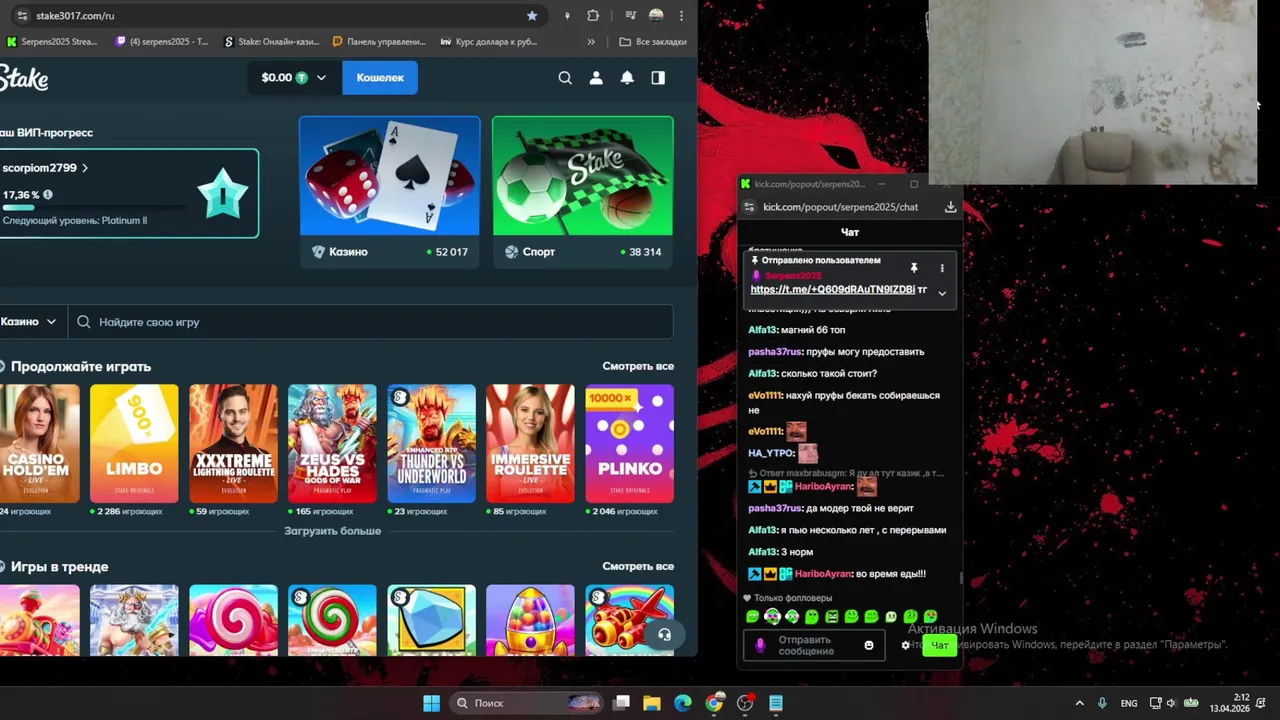Click Найдите свою игру search field

coord(370,322)
